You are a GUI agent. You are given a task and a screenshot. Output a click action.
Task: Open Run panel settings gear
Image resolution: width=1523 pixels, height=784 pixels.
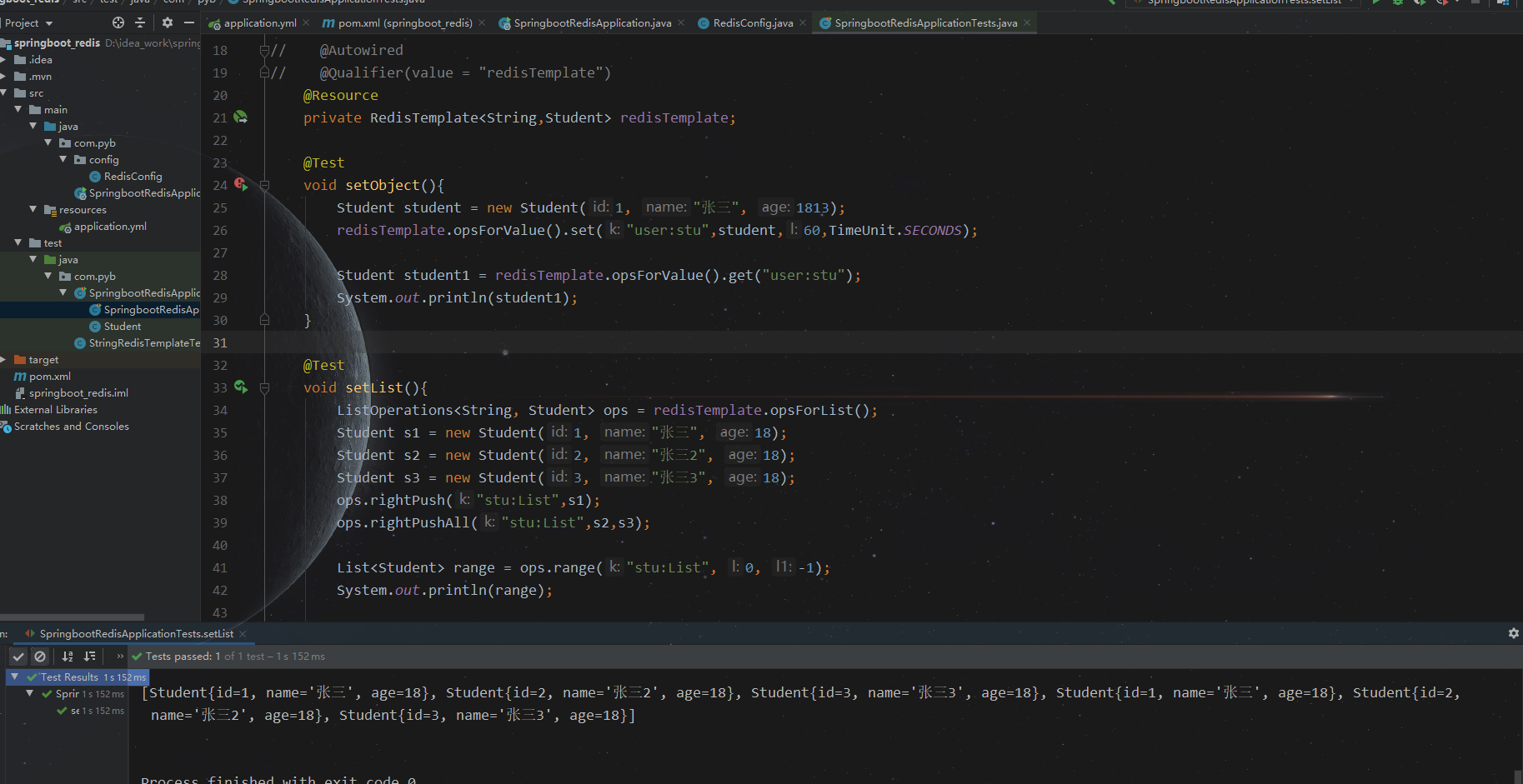[1513, 633]
